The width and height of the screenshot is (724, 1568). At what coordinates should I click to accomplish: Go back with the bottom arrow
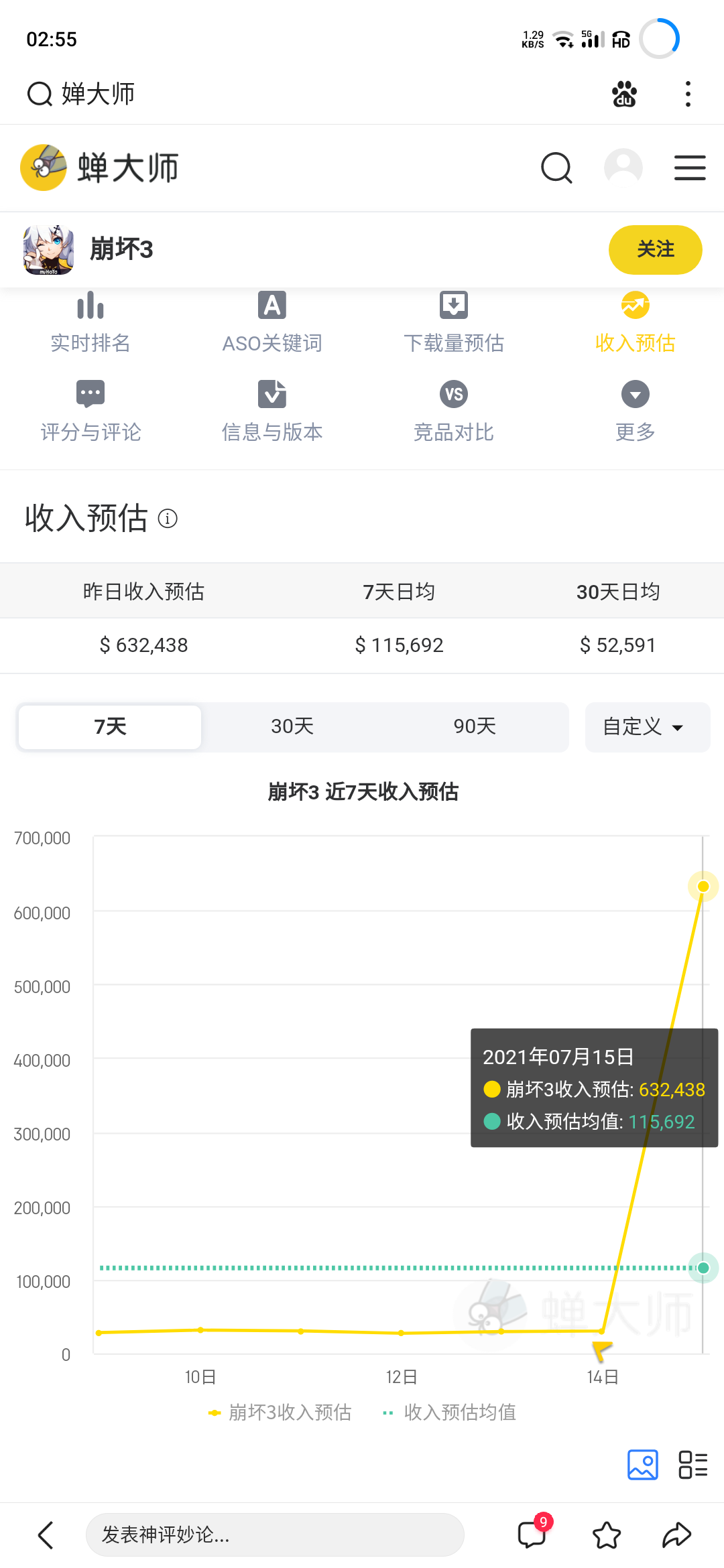[46, 1535]
